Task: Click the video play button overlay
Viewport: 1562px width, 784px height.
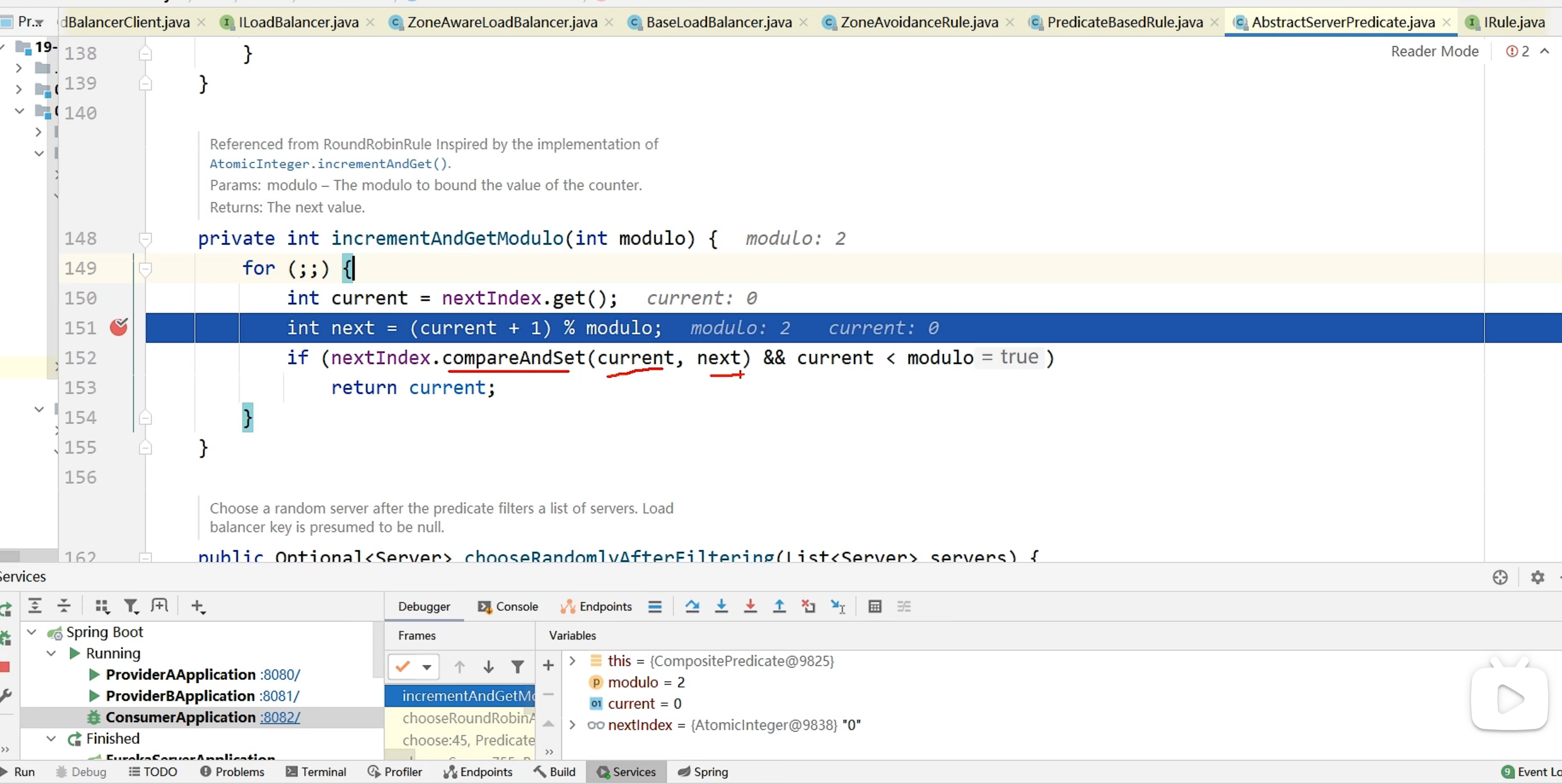Action: point(1509,699)
